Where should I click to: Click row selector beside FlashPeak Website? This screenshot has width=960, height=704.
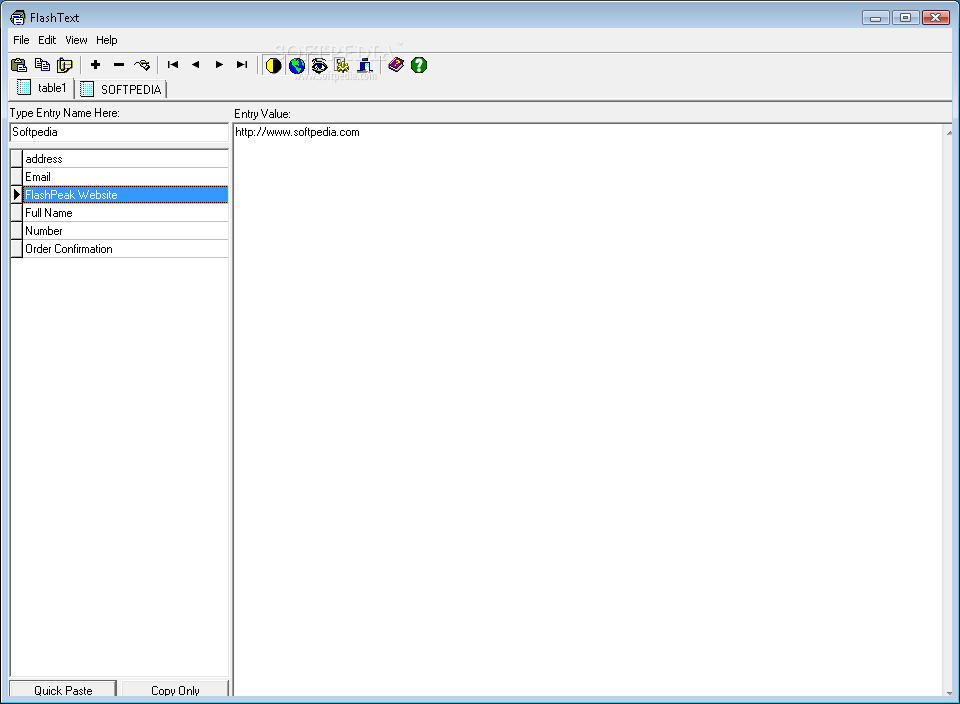17,195
